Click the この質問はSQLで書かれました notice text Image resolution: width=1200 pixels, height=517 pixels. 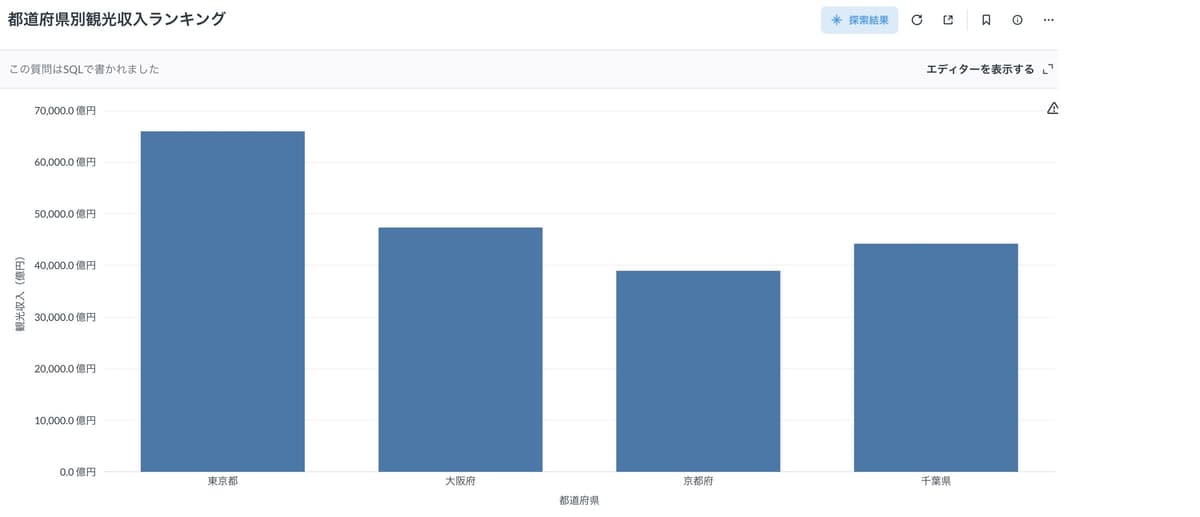84,69
